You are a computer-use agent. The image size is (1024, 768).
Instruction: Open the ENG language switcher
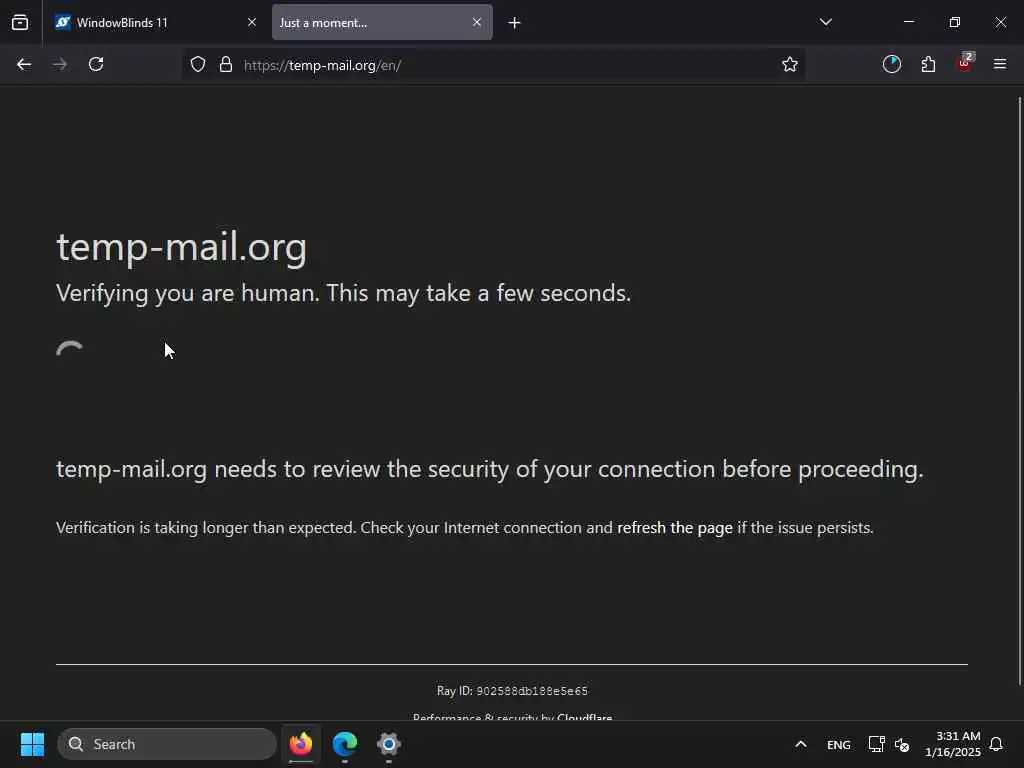click(x=839, y=744)
